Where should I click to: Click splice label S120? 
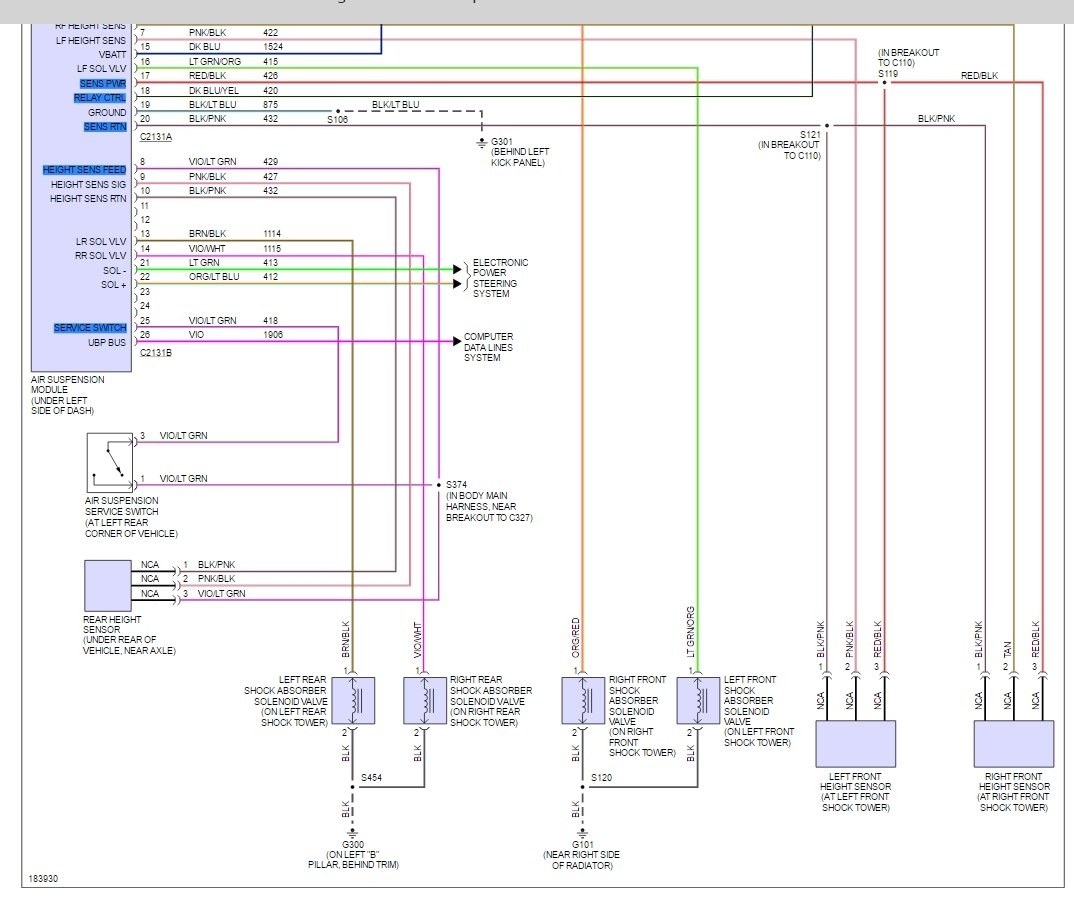[601, 777]
